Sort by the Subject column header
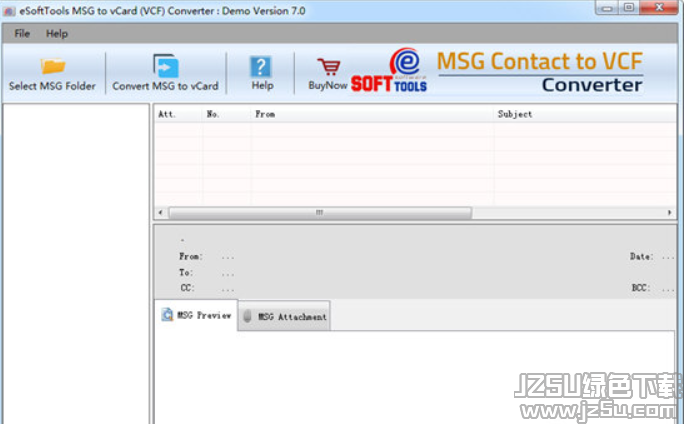Viewport: 684px width, 424px height. pyautogui.click(x=585, y=114)
